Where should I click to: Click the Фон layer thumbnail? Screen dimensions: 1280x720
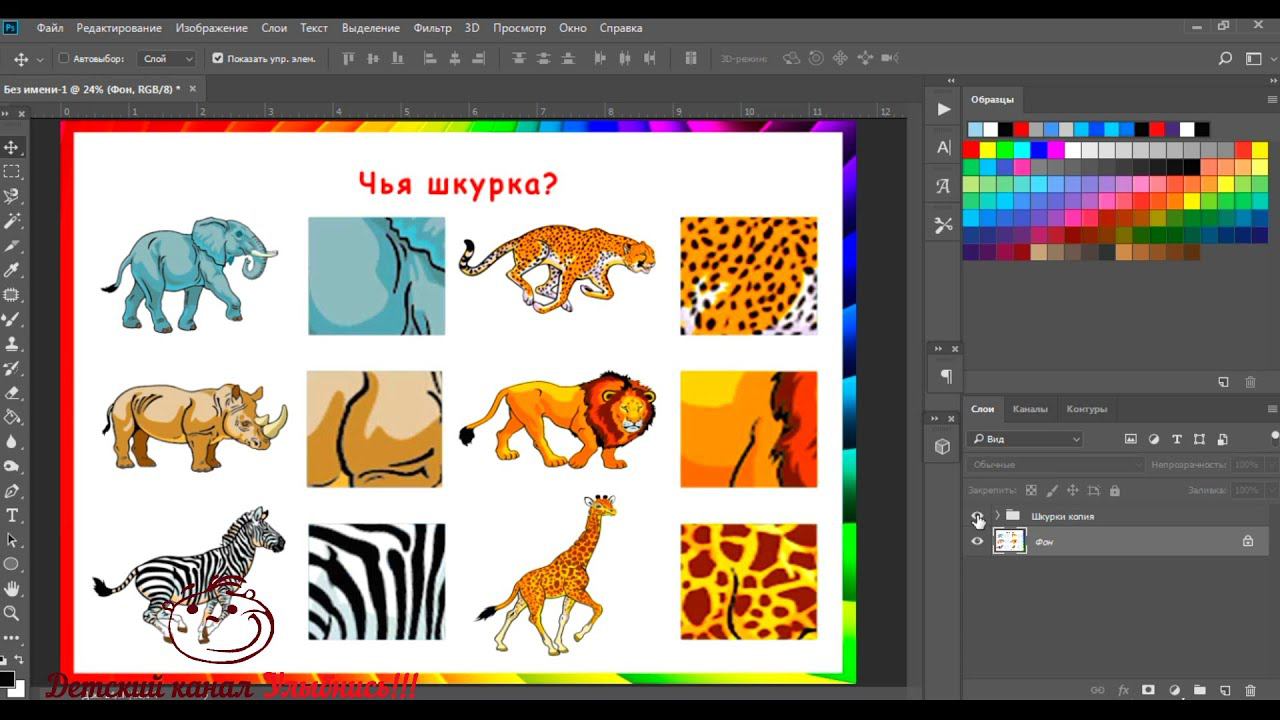click(x=1010, y=541)
